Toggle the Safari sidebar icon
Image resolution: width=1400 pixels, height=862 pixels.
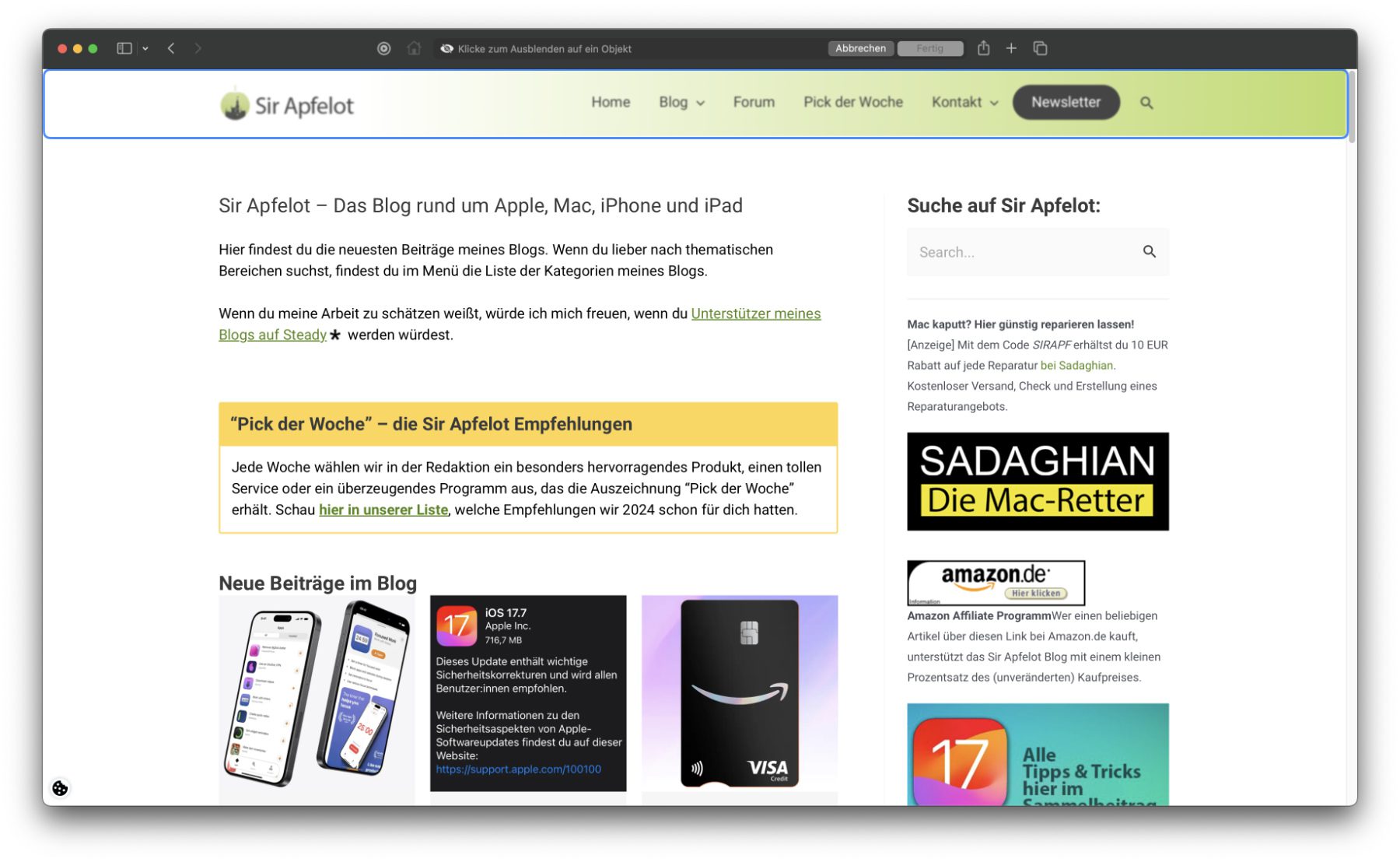pos(124,48)
